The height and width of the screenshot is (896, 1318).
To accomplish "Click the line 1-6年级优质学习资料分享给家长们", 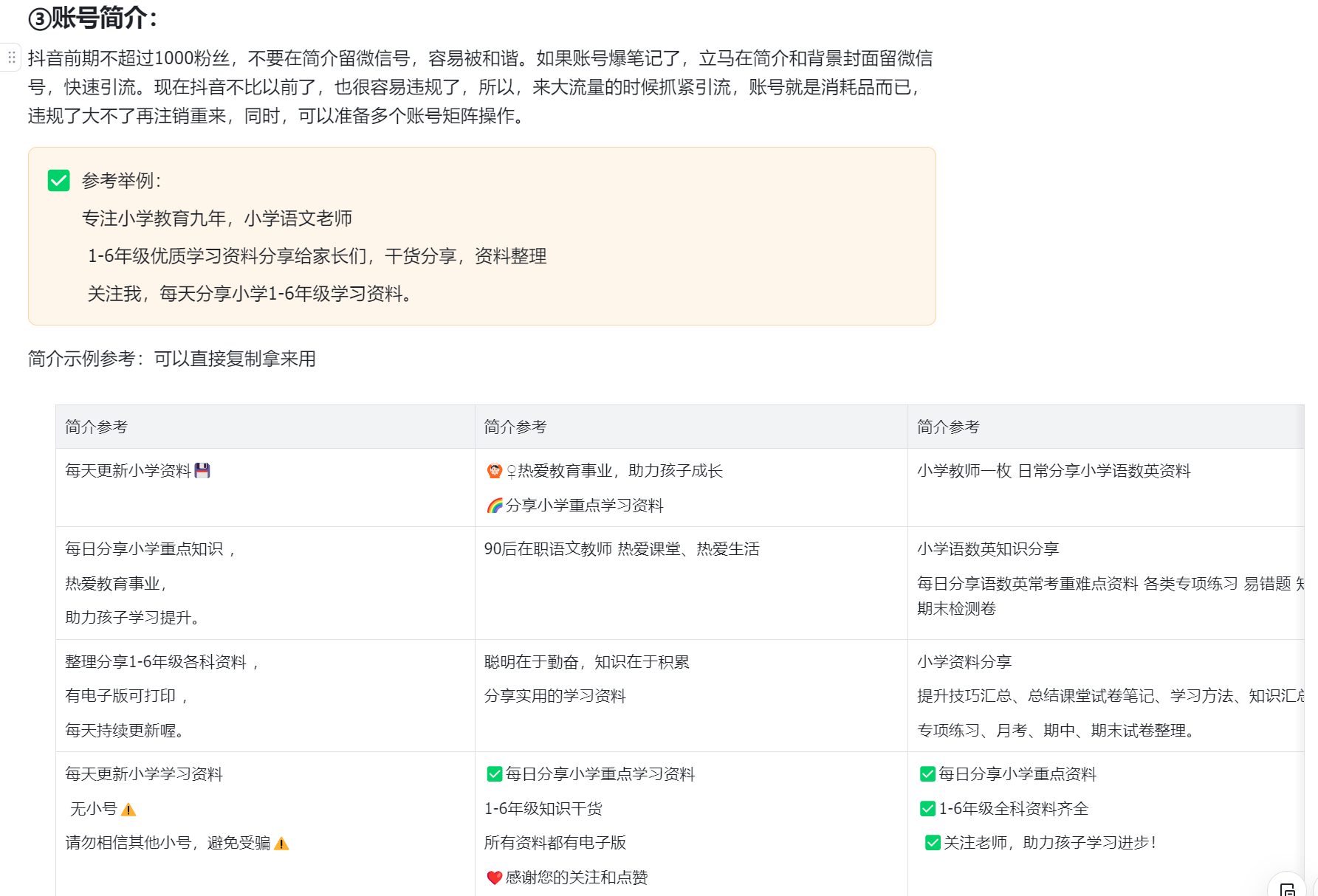I will (318, 256).
